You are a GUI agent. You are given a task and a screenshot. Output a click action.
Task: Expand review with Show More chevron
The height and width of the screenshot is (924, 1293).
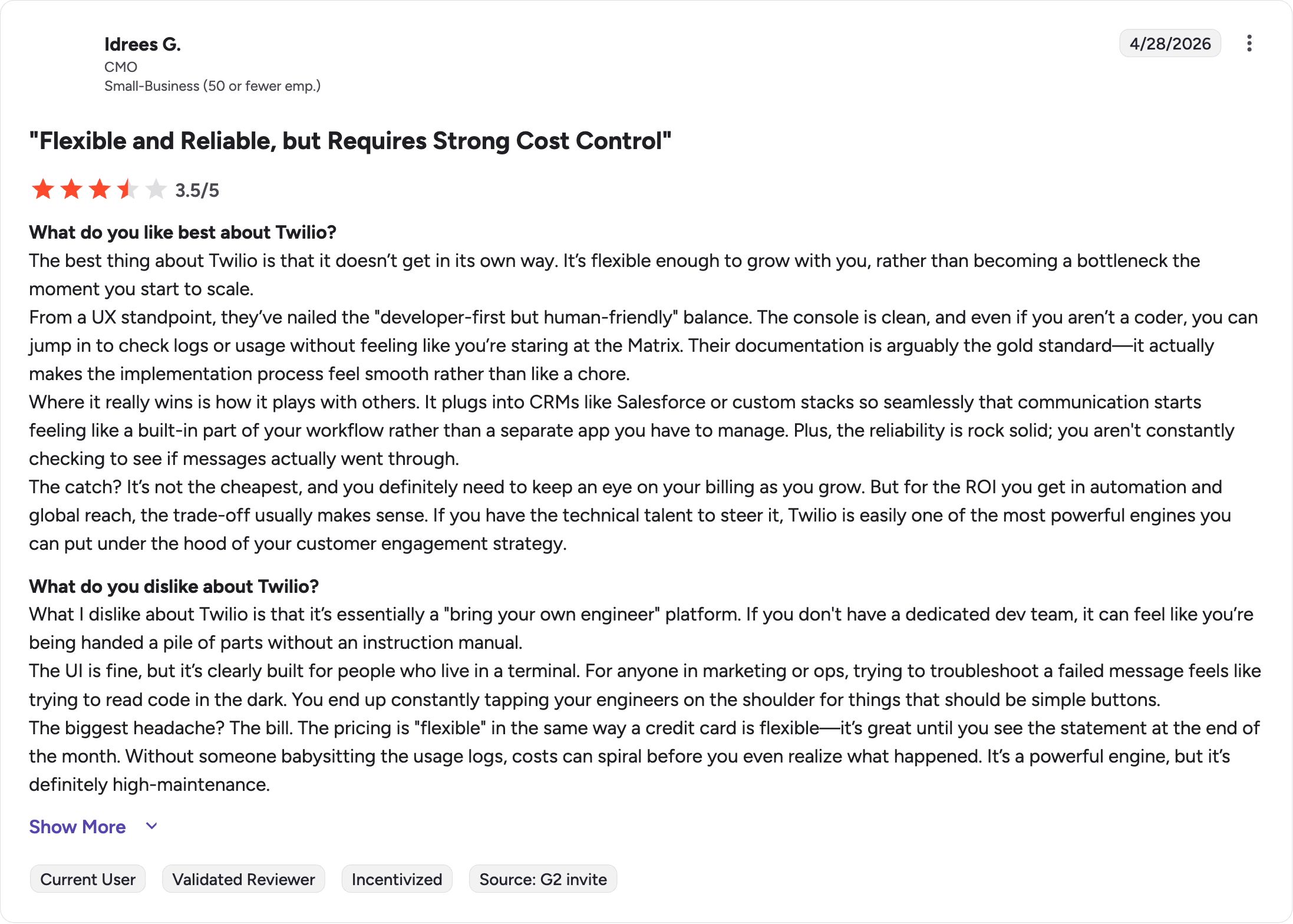(151, 826)
